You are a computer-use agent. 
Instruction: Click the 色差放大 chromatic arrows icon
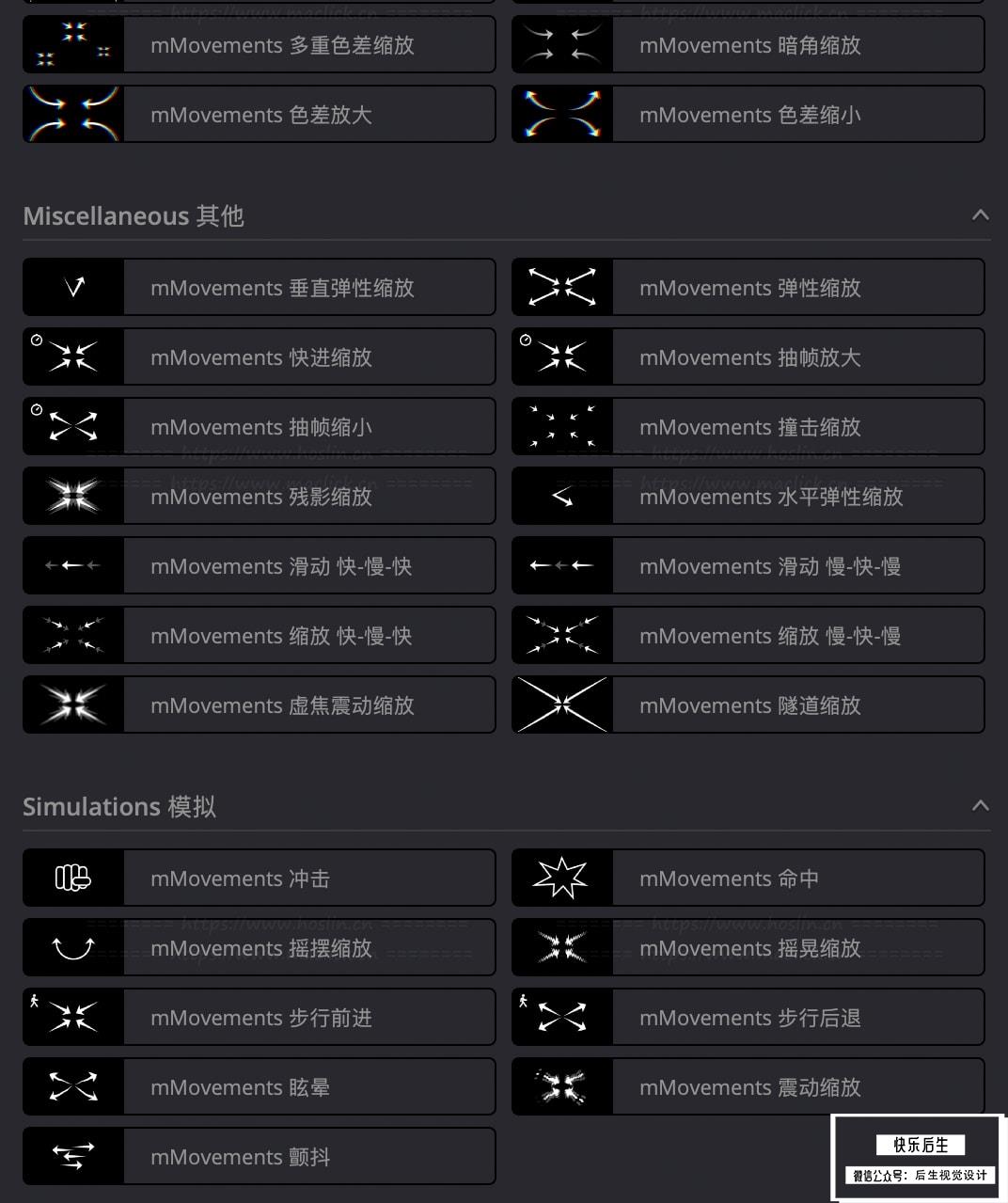point(73,115)
